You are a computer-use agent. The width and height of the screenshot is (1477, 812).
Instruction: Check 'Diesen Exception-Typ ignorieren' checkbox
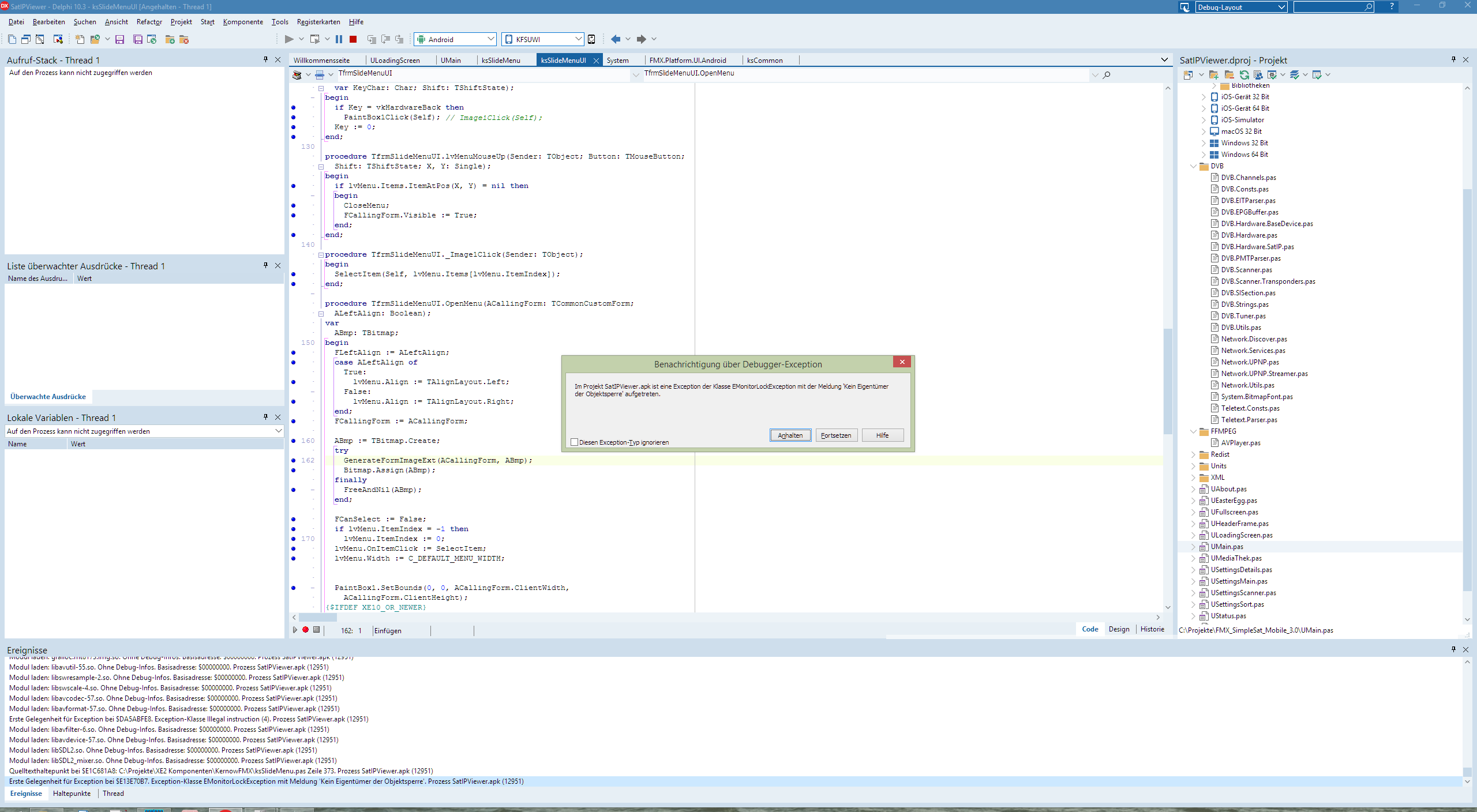coord(574,442)
